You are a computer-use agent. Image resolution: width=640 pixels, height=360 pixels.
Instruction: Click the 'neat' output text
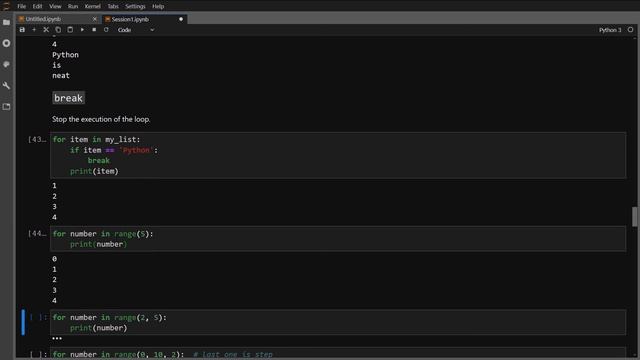[x=61, y=76]
